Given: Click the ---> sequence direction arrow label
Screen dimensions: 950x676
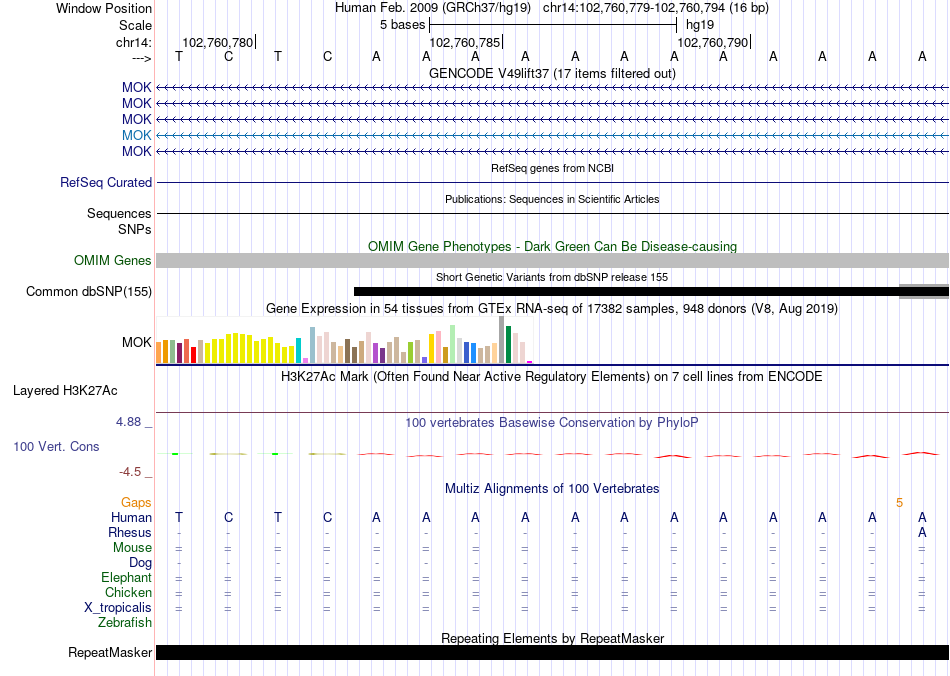Looking at the screenshot, I should [142, 58].
